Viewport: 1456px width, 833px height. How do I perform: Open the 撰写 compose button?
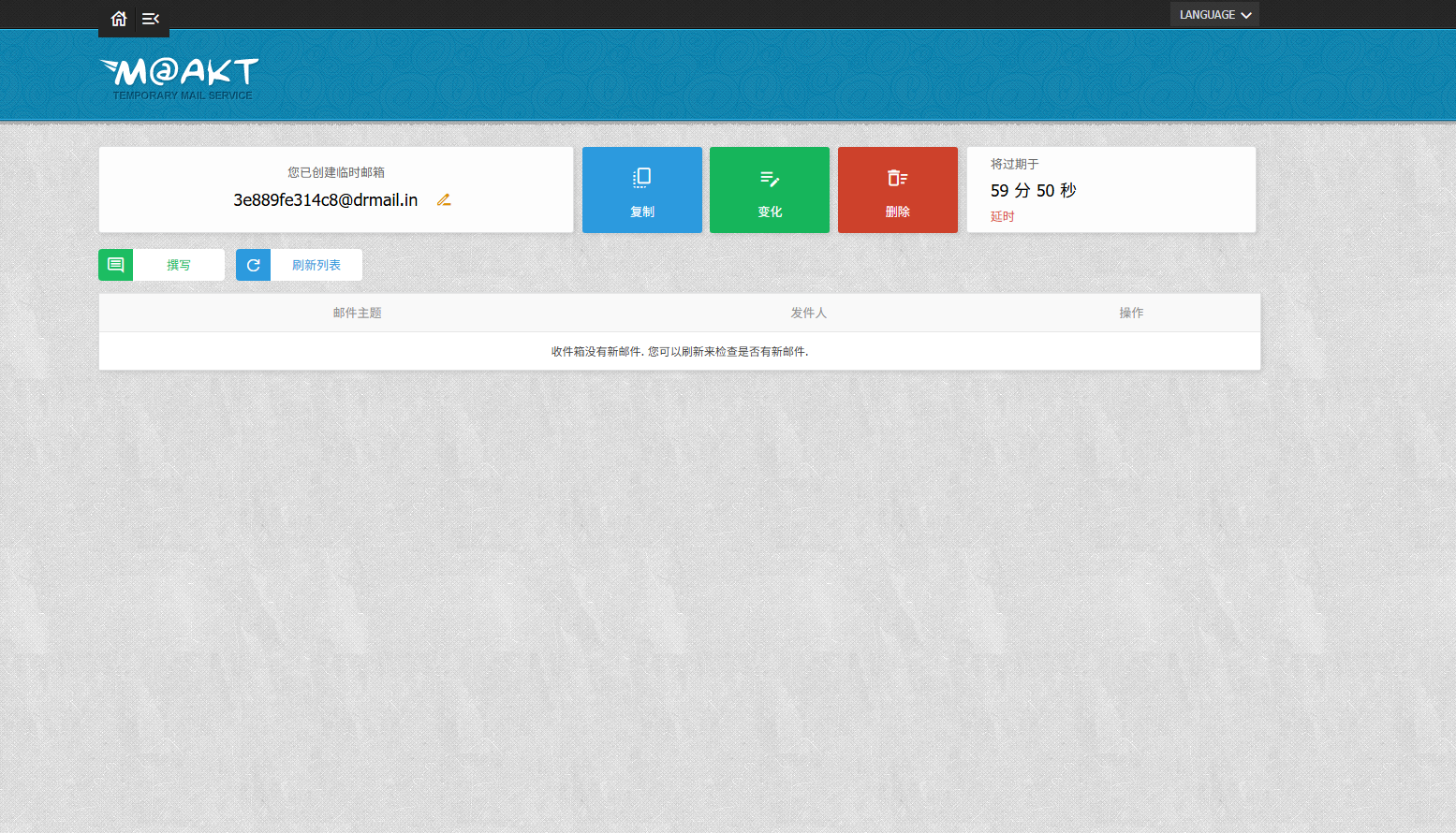pyautogui.click(x=179, y=265)
